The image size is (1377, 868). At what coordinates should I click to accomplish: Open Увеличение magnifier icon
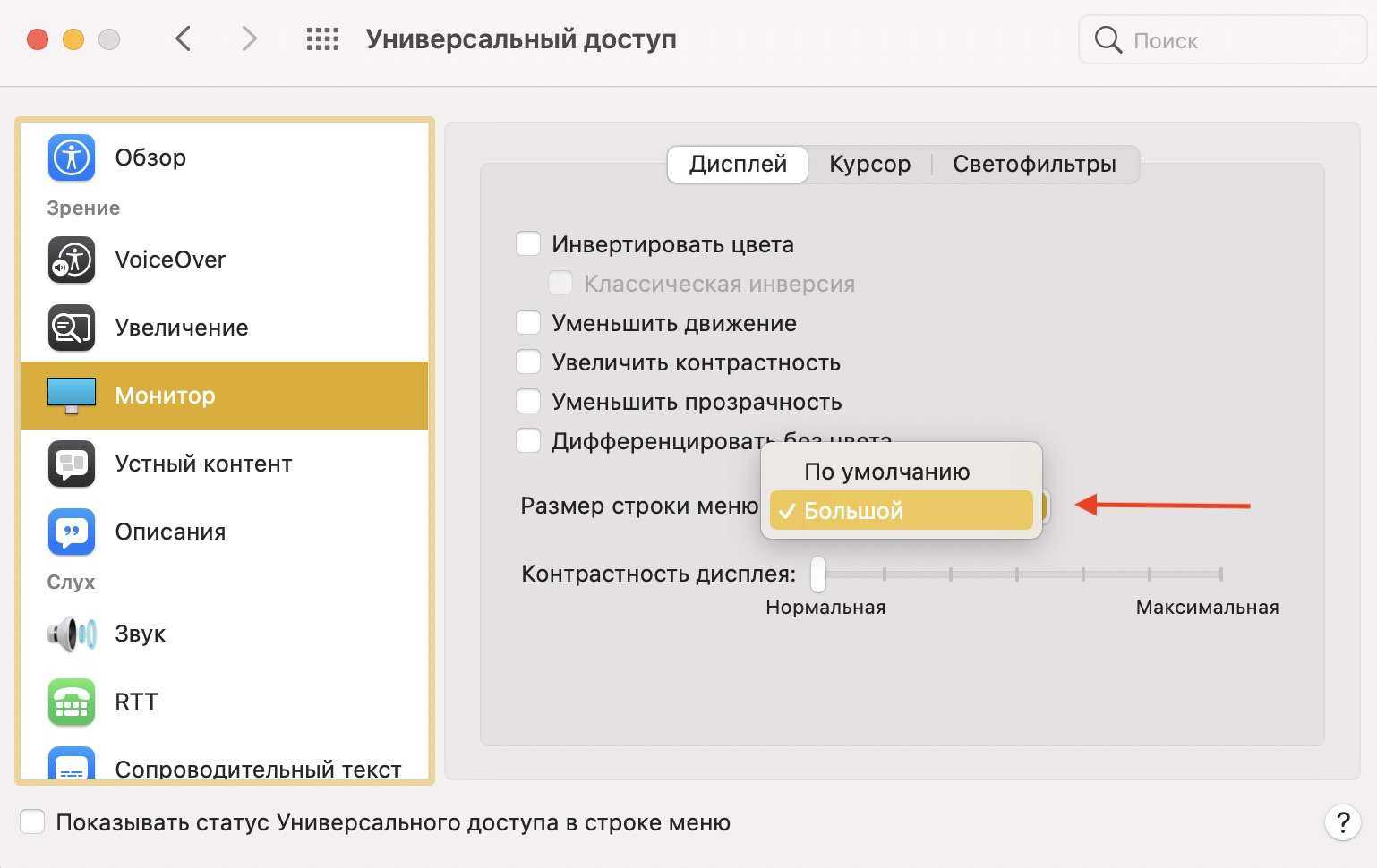(72, 328)
